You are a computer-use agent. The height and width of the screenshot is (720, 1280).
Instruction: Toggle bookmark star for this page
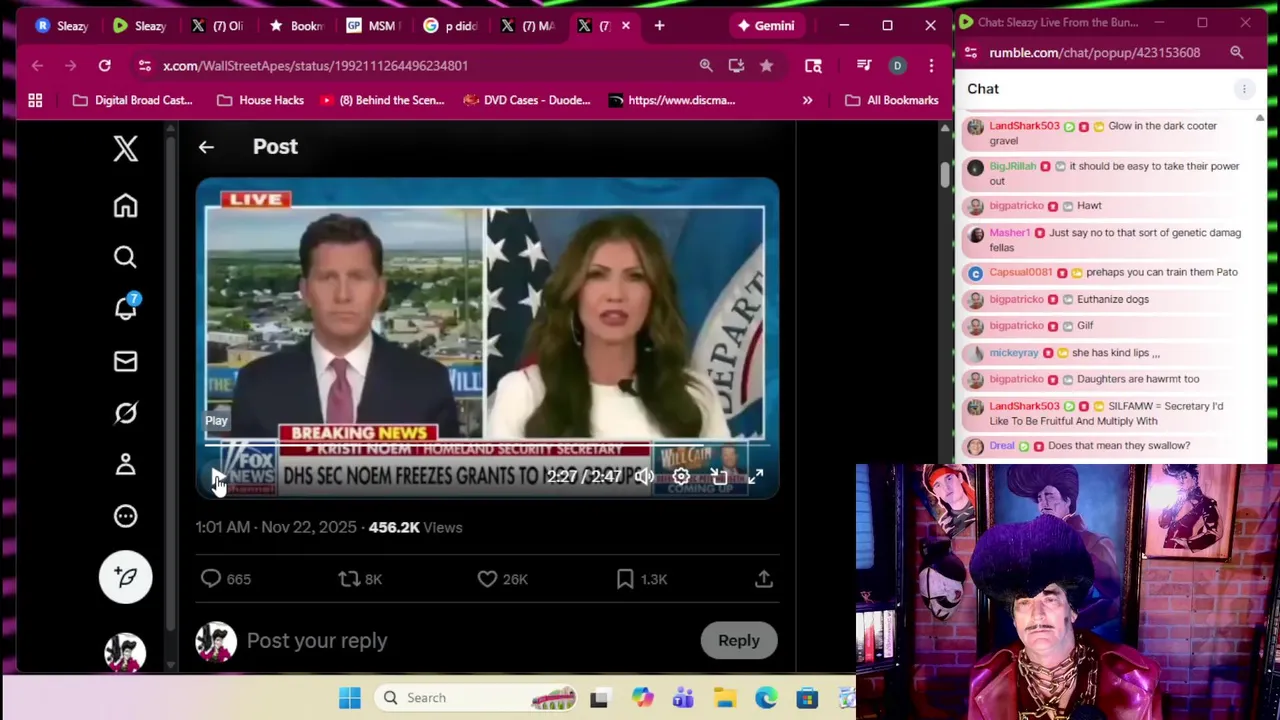tap(766, 65)
